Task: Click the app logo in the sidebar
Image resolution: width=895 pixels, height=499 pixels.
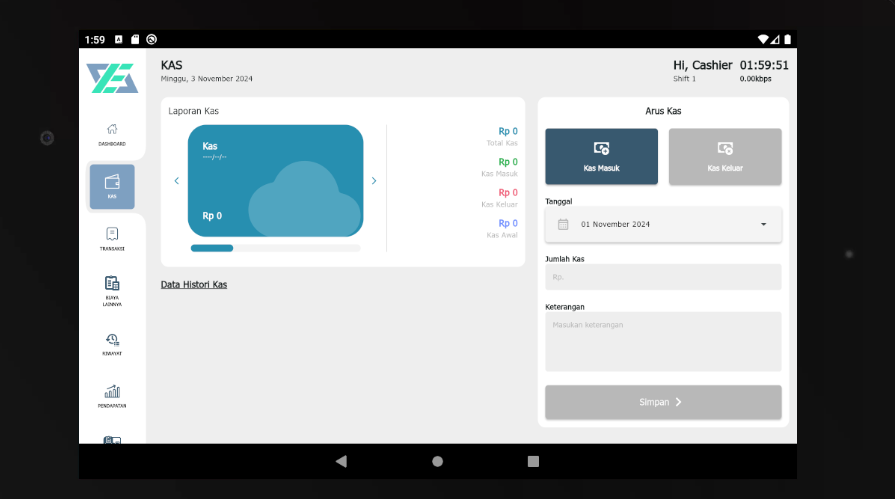Action: [112, 79]
